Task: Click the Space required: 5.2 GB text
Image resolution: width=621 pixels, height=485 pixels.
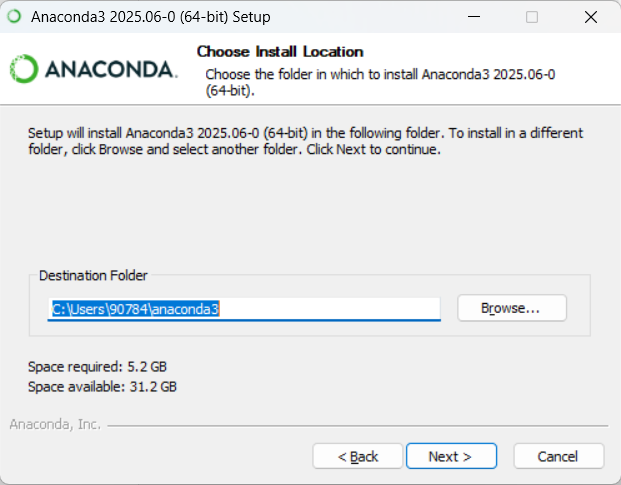Action: pyautogui.click(x=97, y=367)
